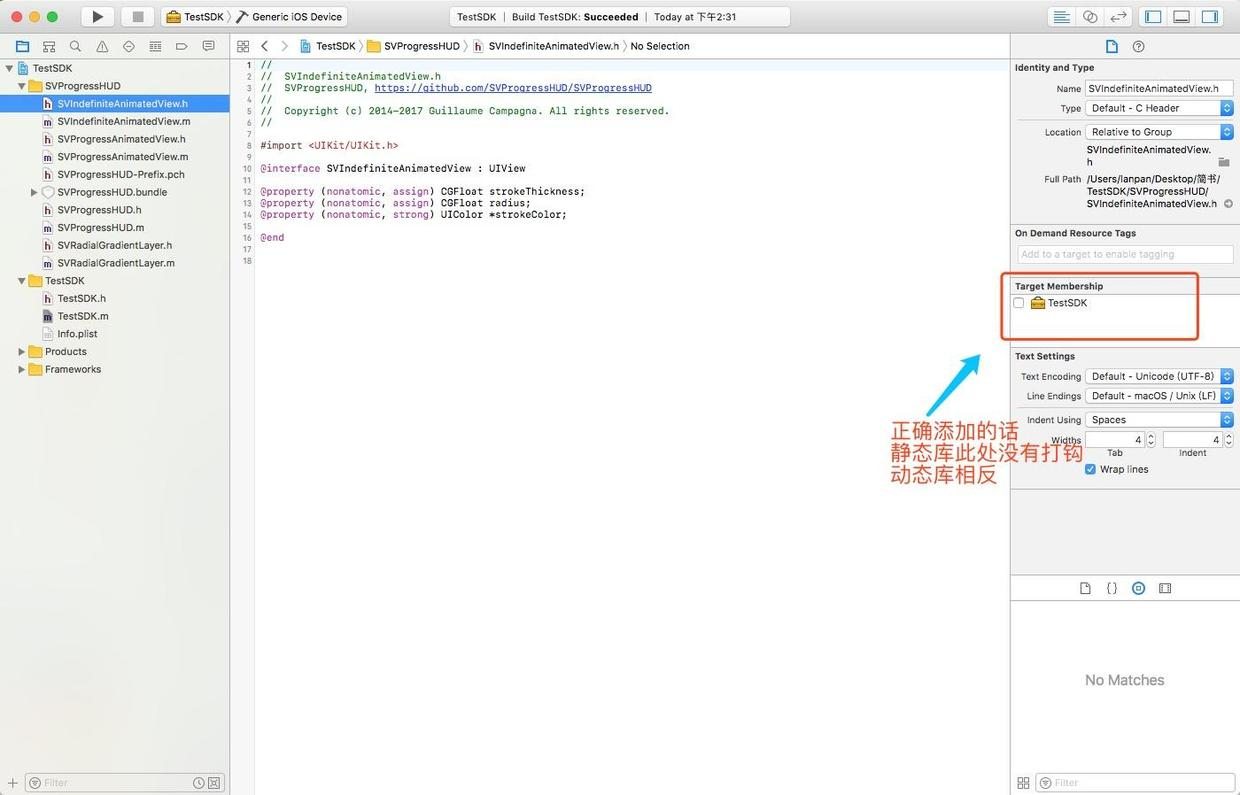The height and width of the screenshot is (795, 1240).
Task: Click the add (+) button in navigator
Action: tap(12, 783)
